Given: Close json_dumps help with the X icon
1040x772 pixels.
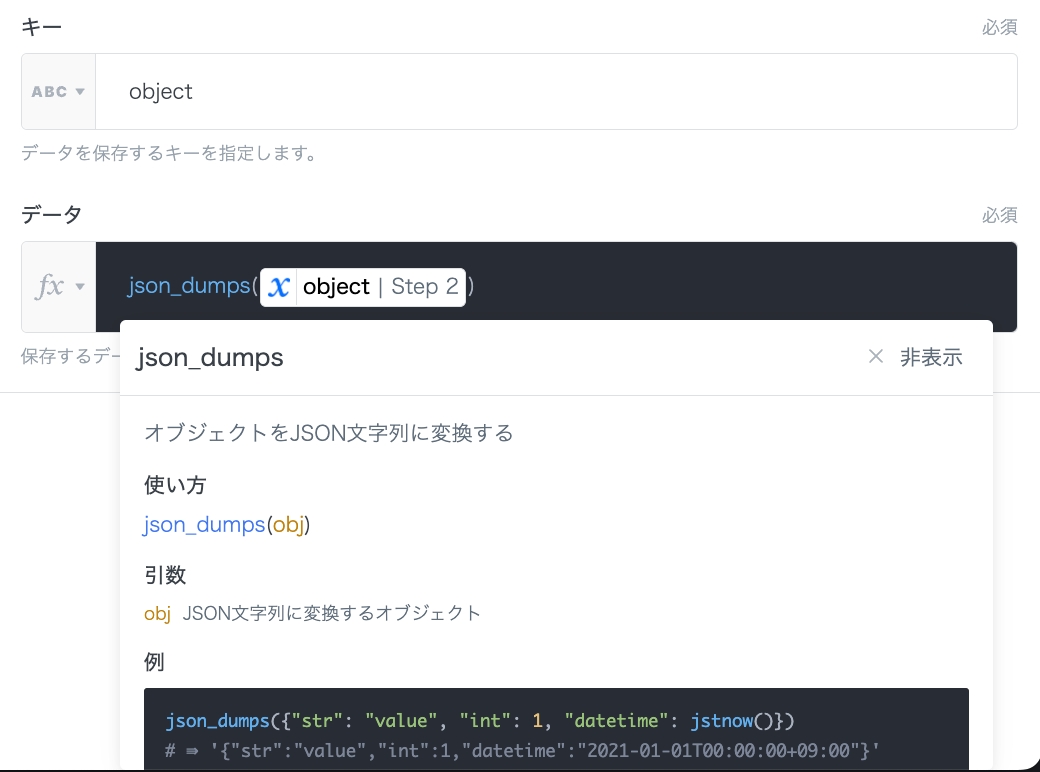Looking at the screenshot, I should point(876,357).
